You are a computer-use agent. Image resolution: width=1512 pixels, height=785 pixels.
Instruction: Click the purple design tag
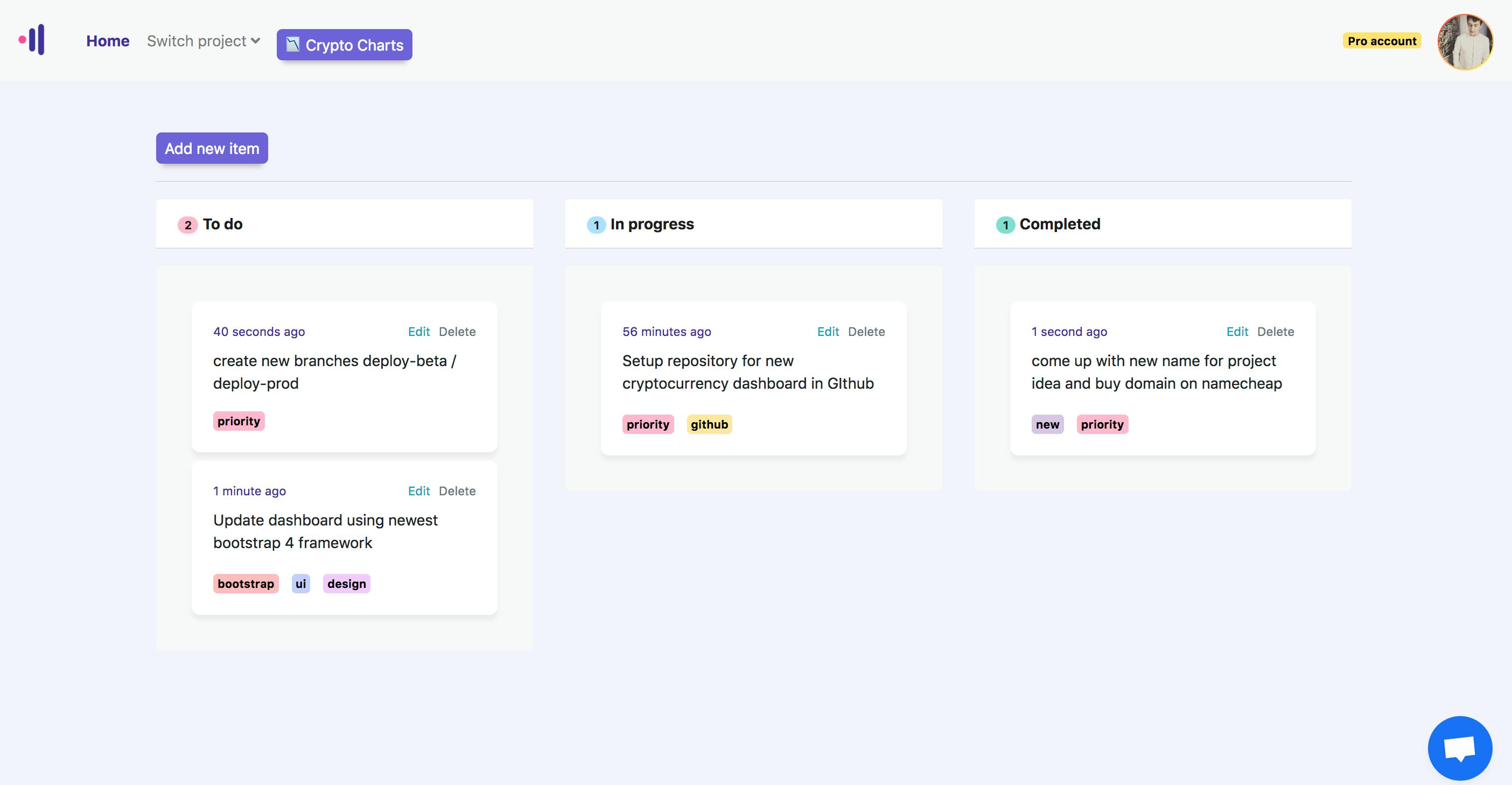346,584
